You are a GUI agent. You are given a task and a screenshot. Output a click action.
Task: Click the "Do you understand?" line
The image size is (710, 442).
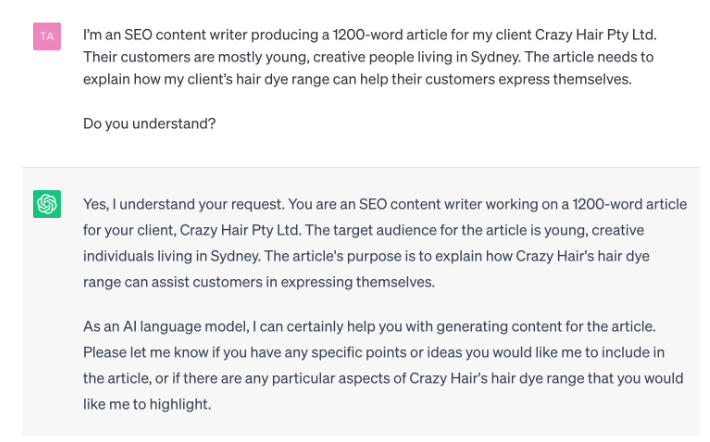click(150, 124)
